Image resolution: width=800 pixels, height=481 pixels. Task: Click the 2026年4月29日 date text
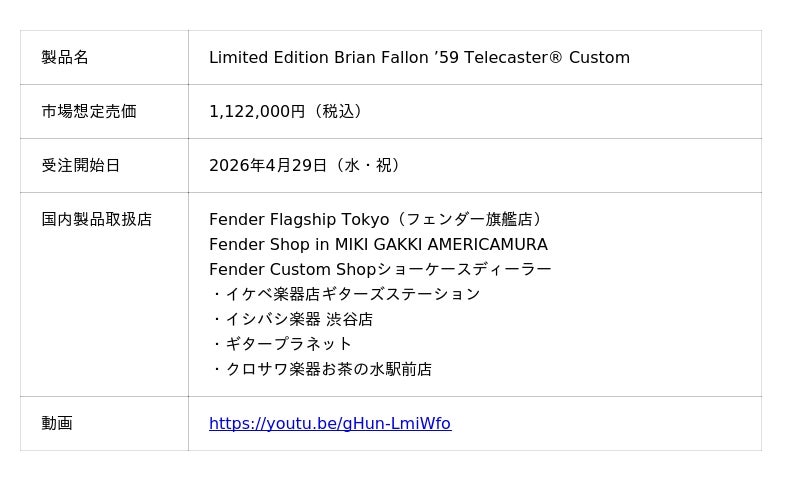[268, 166]
